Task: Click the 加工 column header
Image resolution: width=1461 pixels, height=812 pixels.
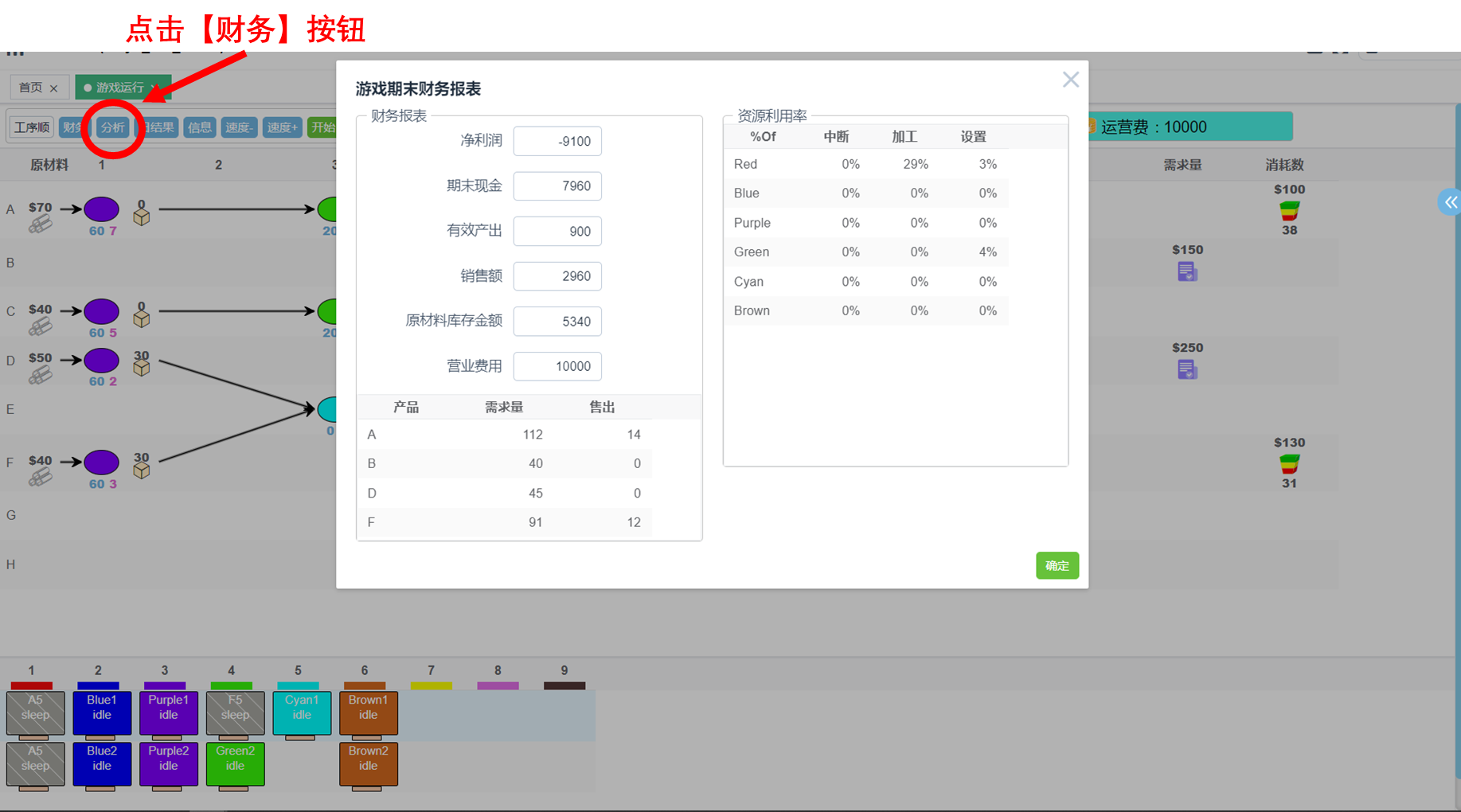Action: (x=904, y=137)
